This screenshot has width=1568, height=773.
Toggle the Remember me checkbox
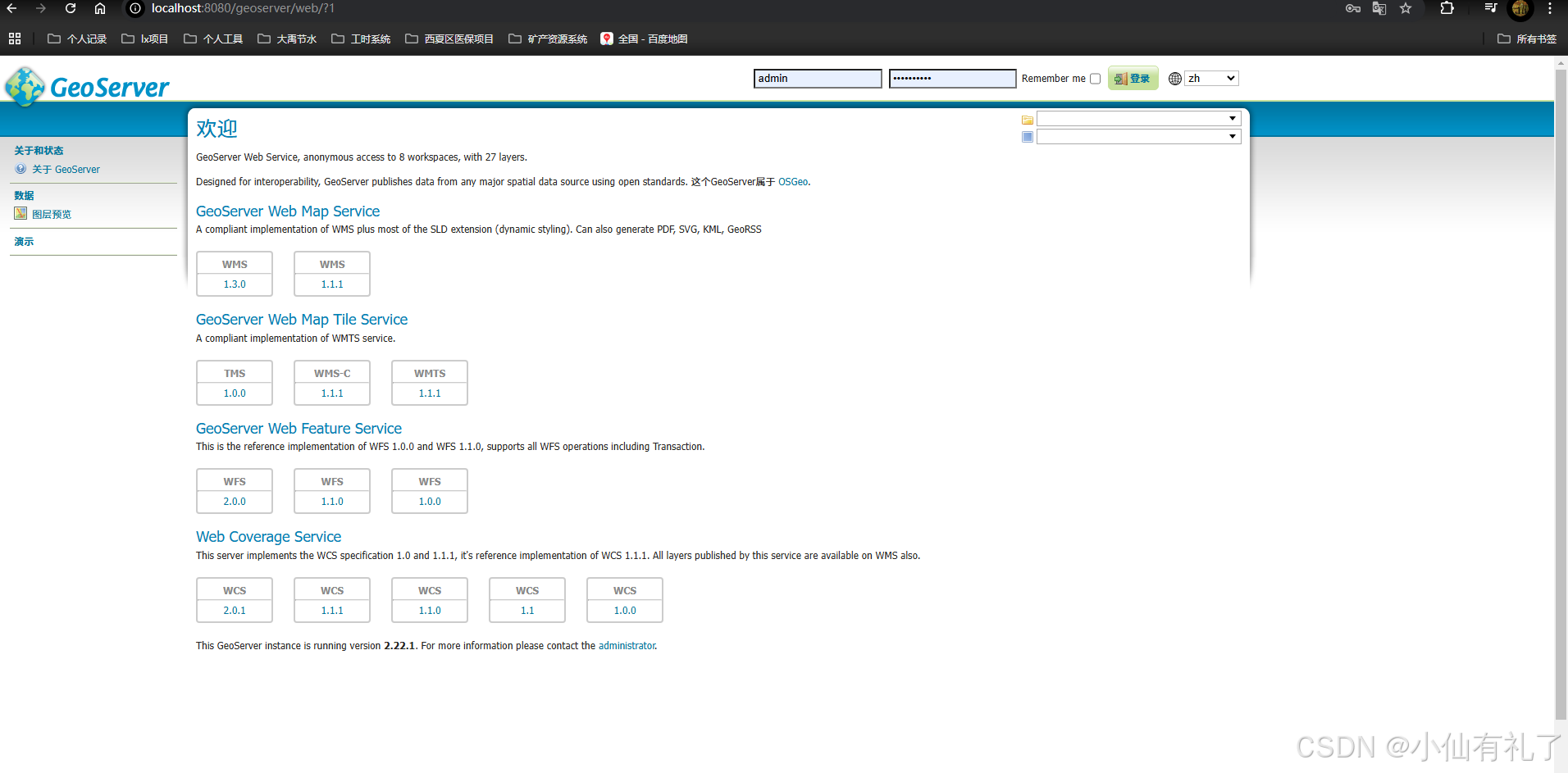1095,79
